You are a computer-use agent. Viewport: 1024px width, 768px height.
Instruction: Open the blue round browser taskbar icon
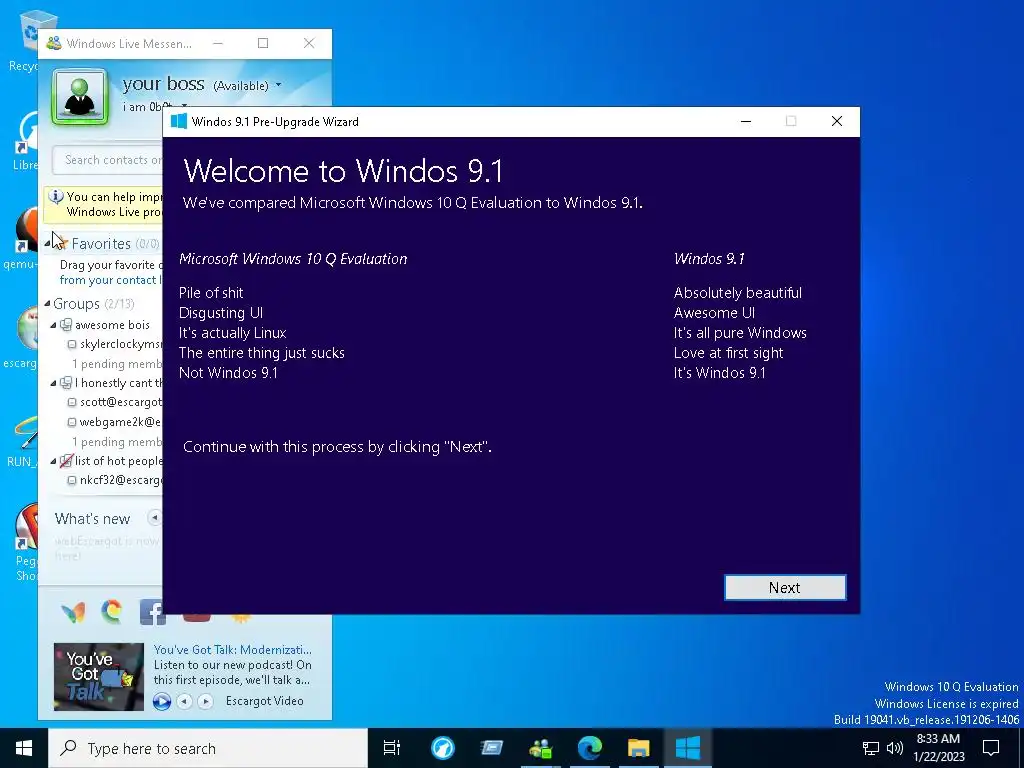tap(442, 748)
